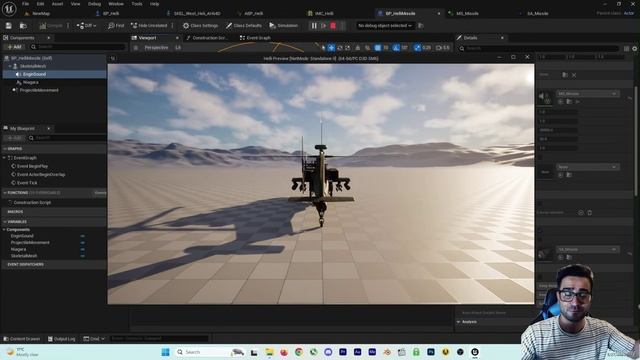Click the Components panel search field
640x360 pixels.
78,47
